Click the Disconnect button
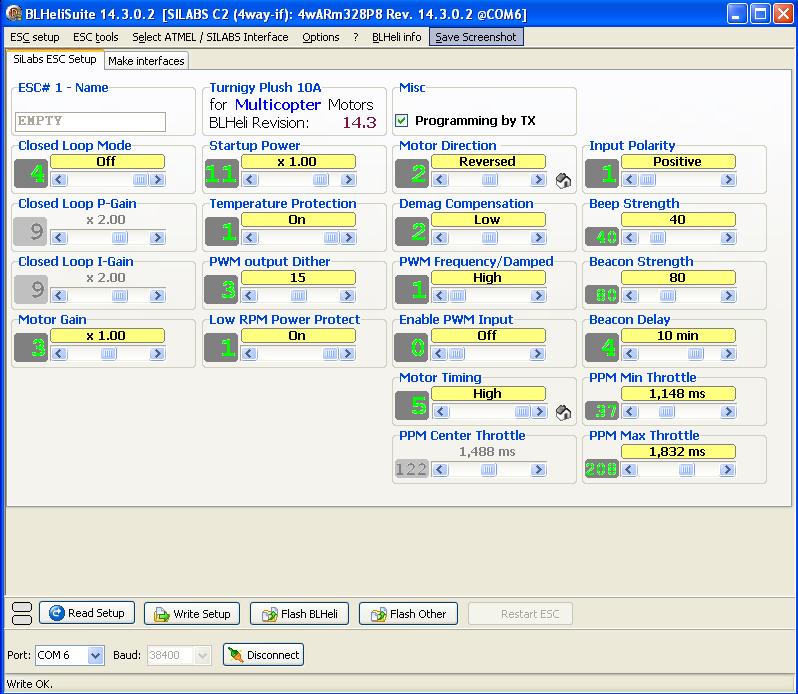The width and height of the screenshot is (798, 694). coord(264,655)
